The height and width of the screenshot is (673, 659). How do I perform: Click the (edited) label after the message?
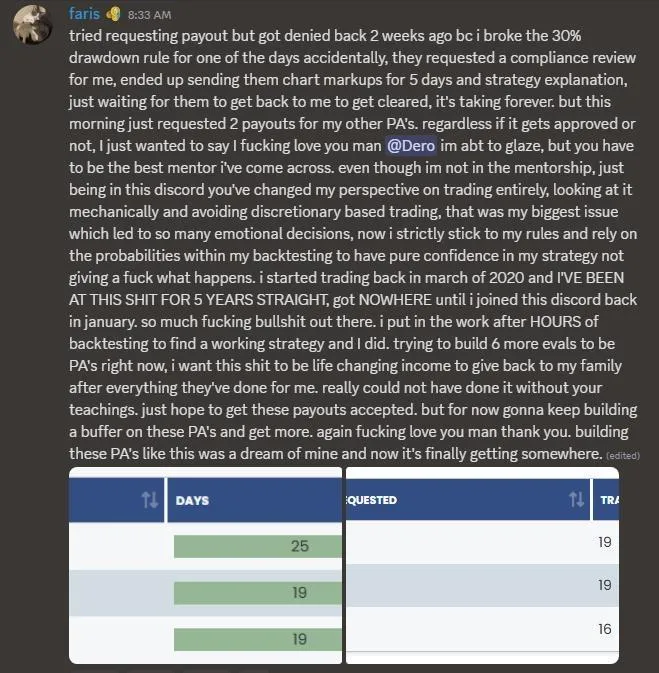pyautogui.click(x=623, y=455)
